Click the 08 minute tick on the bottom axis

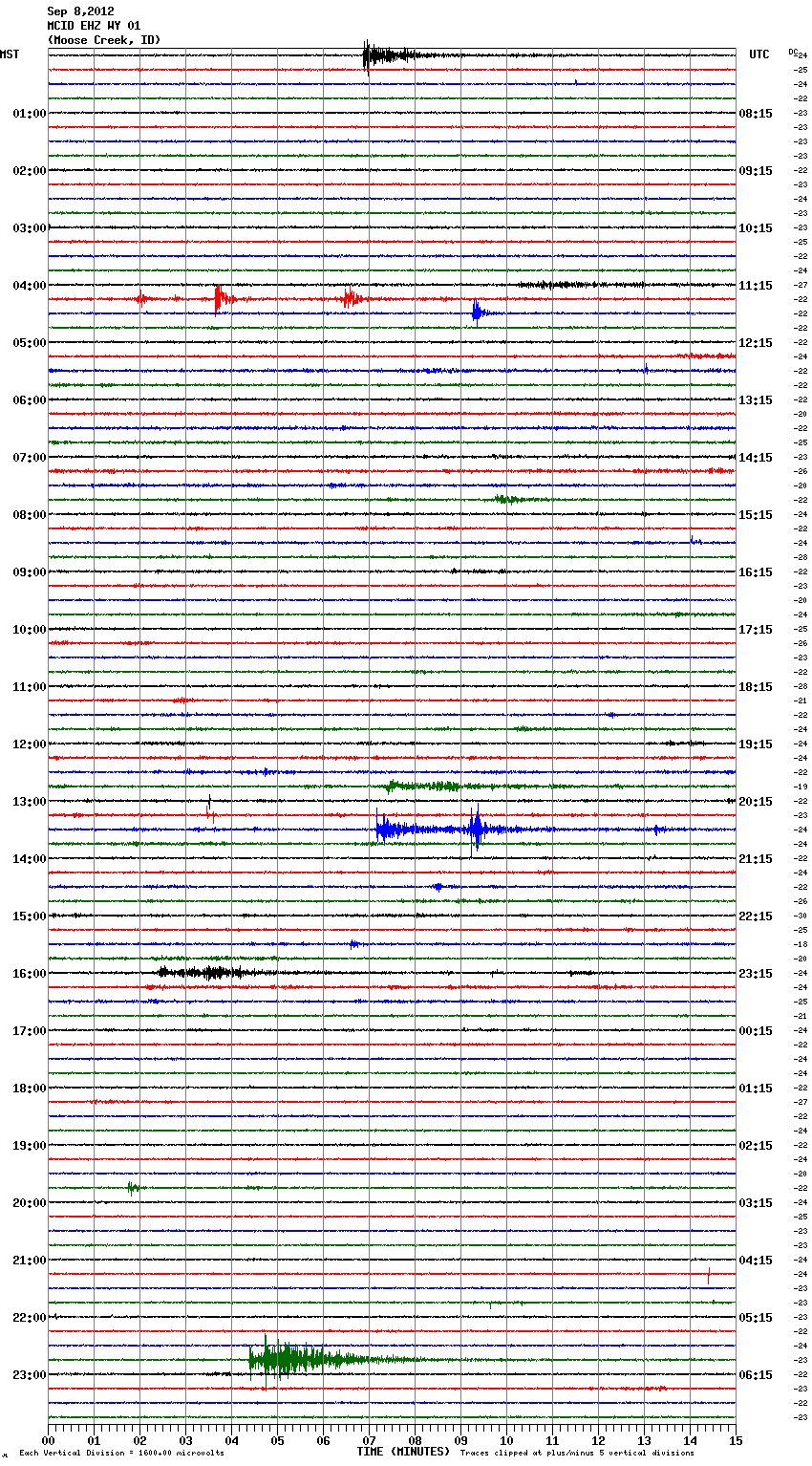coord(415,1440)
